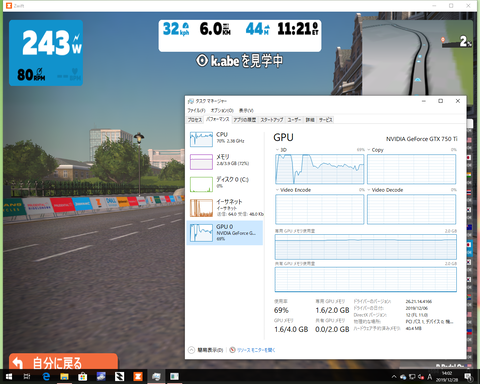Open the オプション menu
Image resolution: width=480 pixels, height=384 pixels.
(222, 110)
